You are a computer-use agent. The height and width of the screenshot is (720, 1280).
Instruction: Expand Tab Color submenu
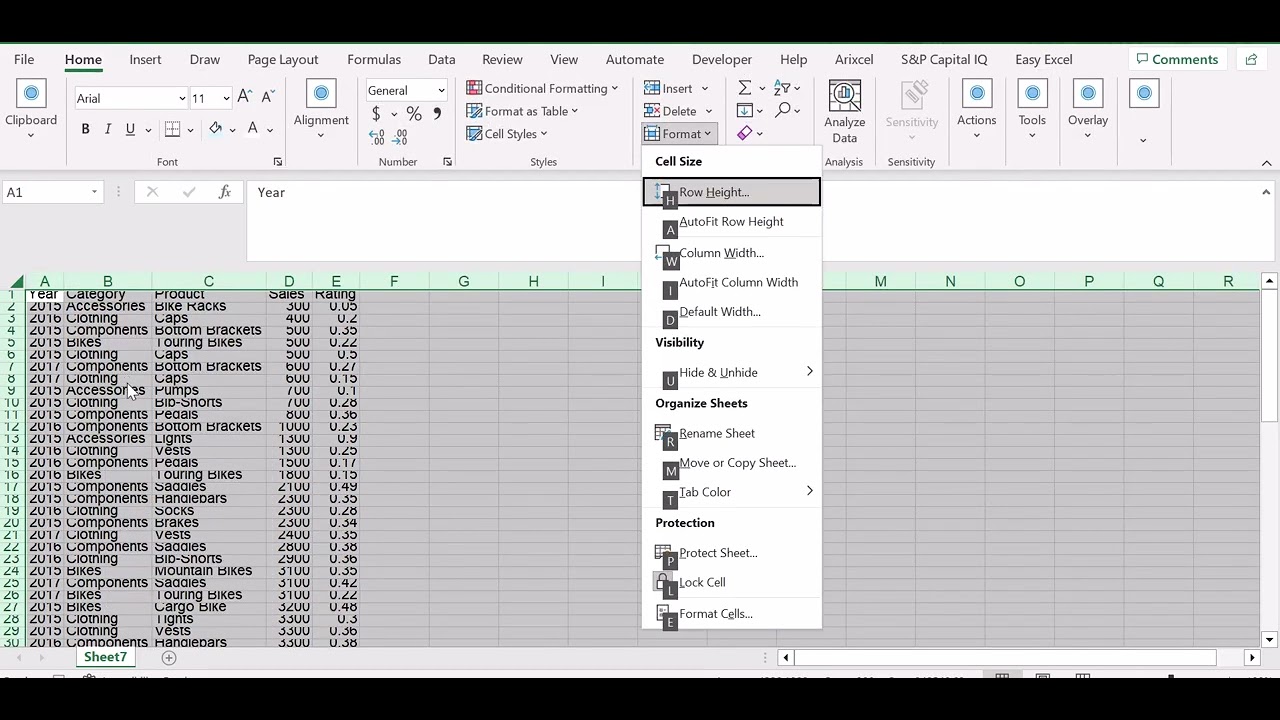pyautogui.click(x=731, y=492)
